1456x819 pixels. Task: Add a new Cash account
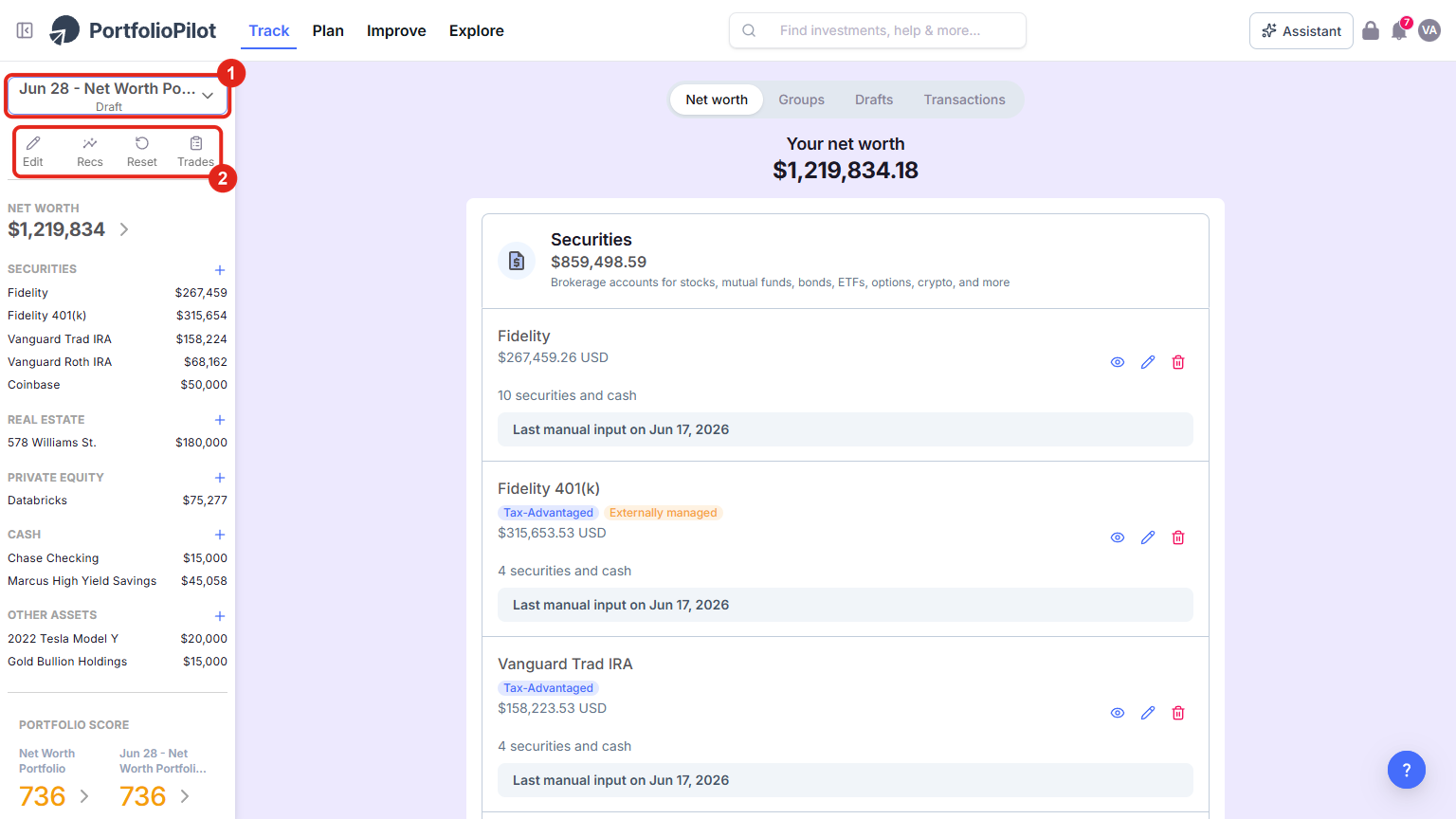click(220, 535)
